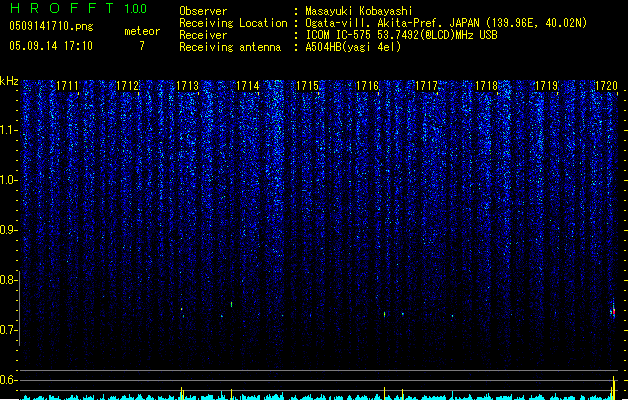The height and width of the screenshot is (400, 629).
Task: Click the 1716 time marker
Action: (x=367, y=86)
